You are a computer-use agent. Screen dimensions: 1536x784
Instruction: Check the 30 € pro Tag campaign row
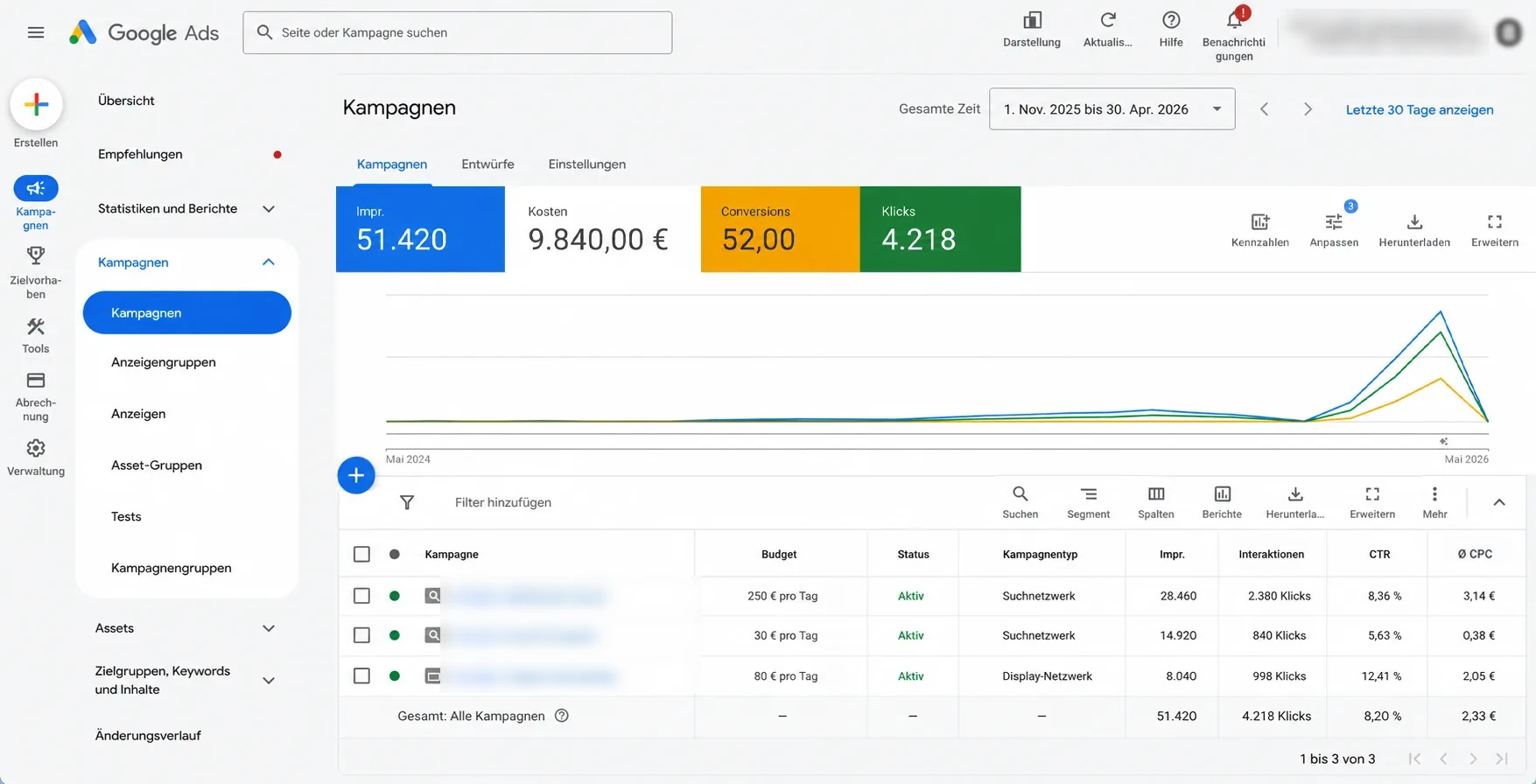point(361,635)
